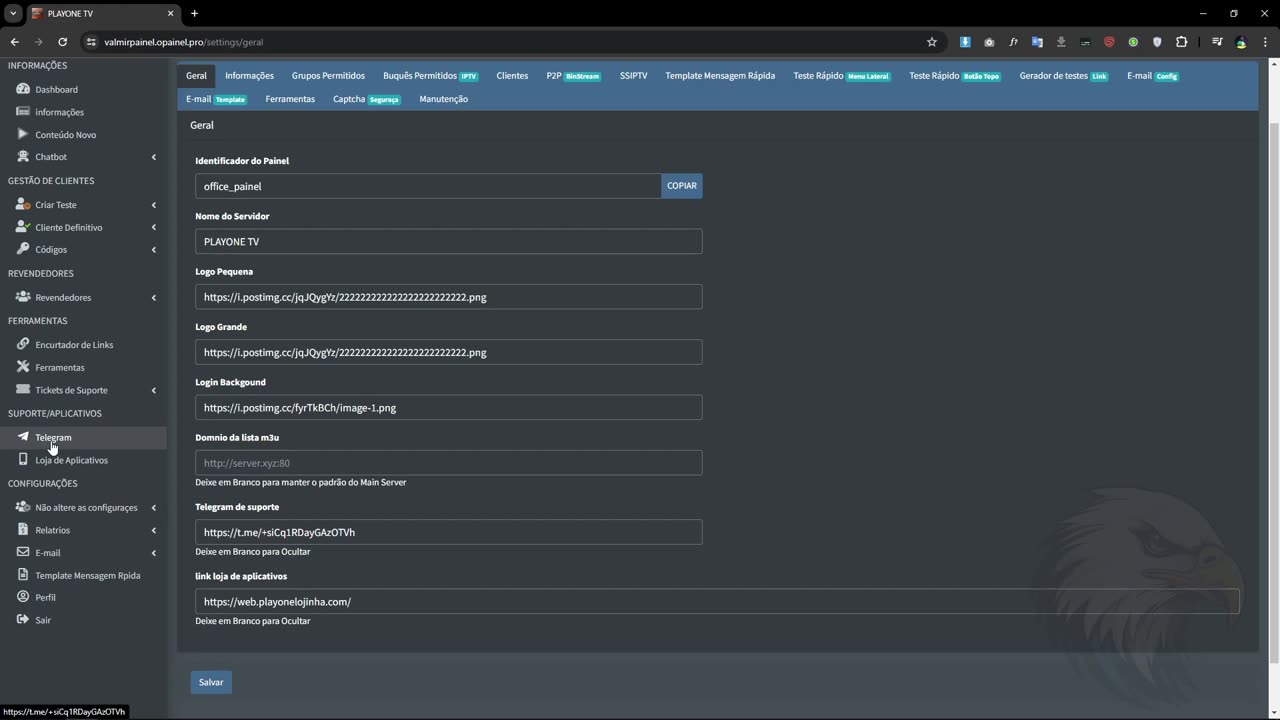Open Teste Rápido Menu Lateral tab
Screen dimensions: 1280x720
coord(841,76)
